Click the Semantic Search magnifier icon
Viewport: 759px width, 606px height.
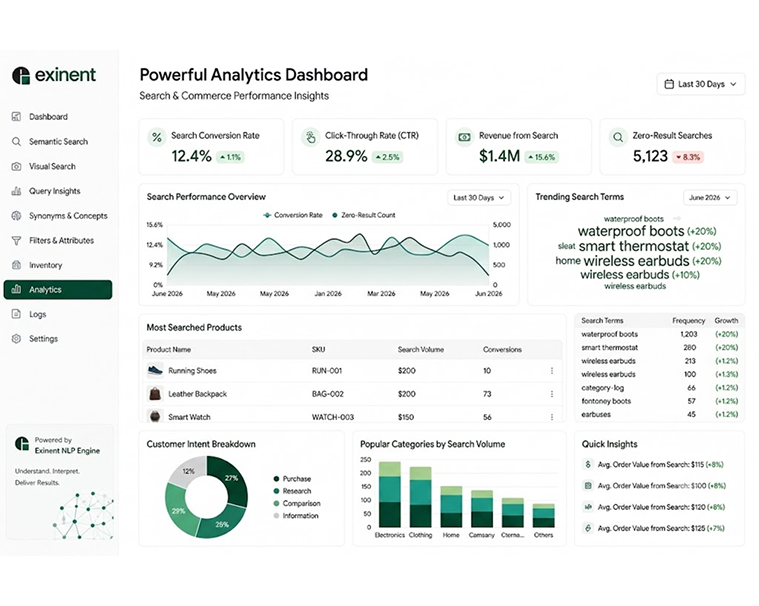16,141
